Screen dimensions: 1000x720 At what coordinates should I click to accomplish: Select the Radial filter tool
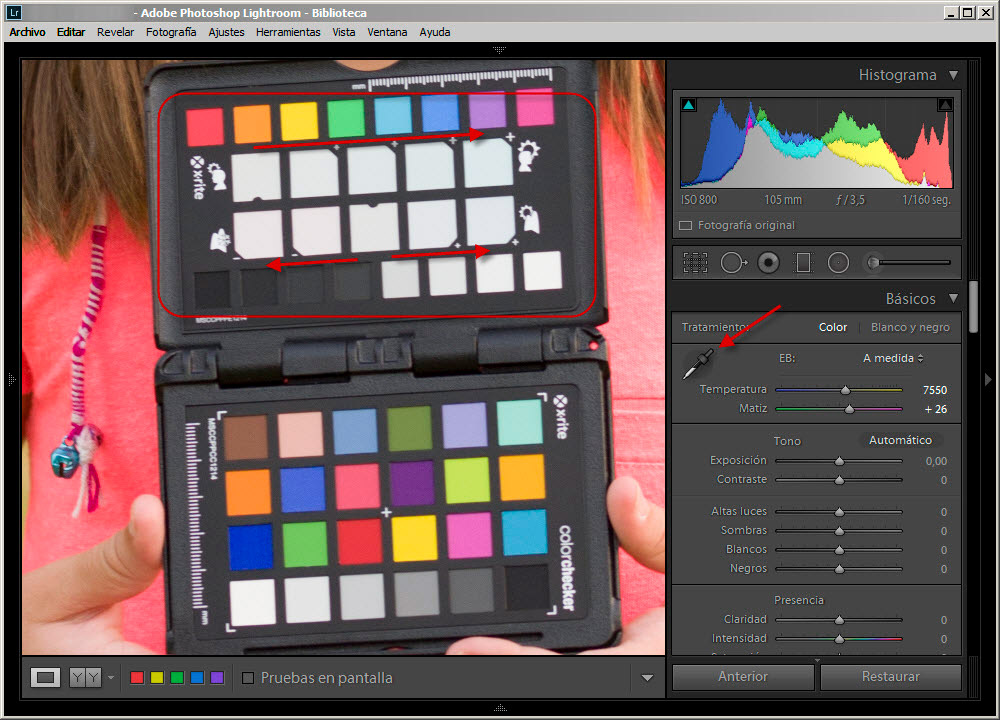(x=838, y=262)
